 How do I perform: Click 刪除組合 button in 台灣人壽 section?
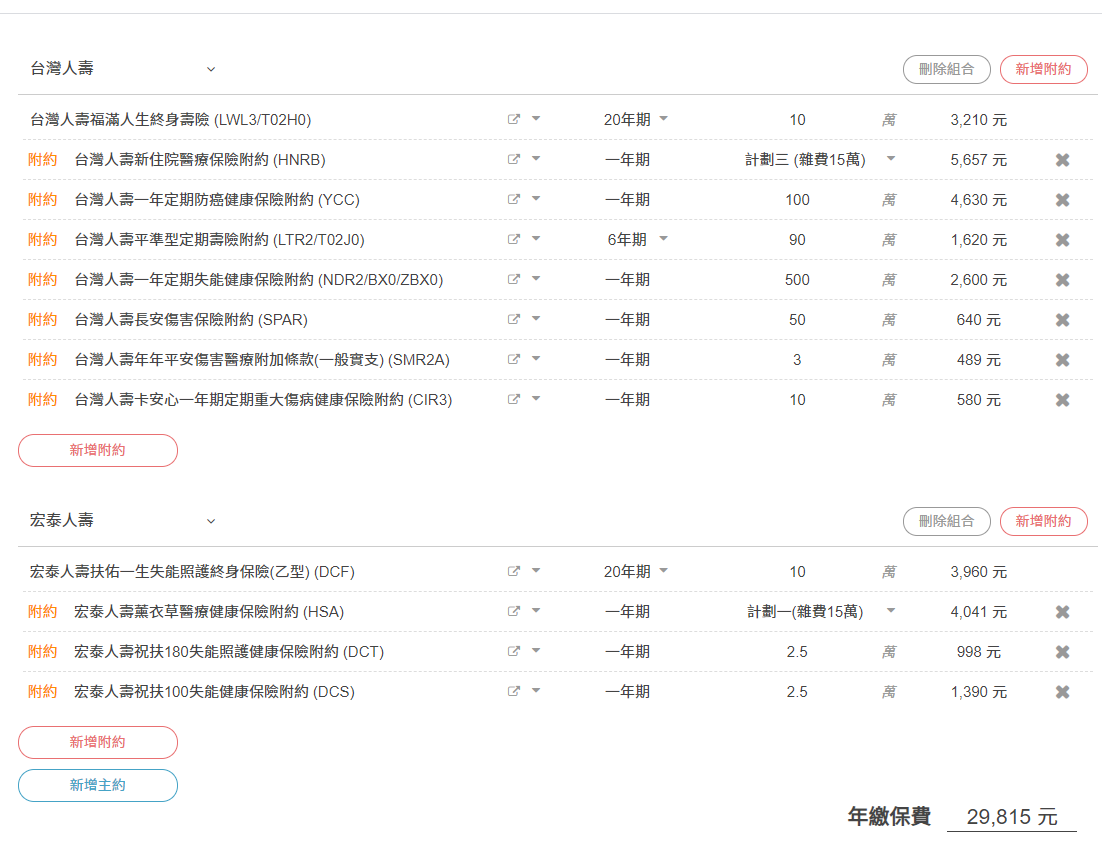click(947, 69)
